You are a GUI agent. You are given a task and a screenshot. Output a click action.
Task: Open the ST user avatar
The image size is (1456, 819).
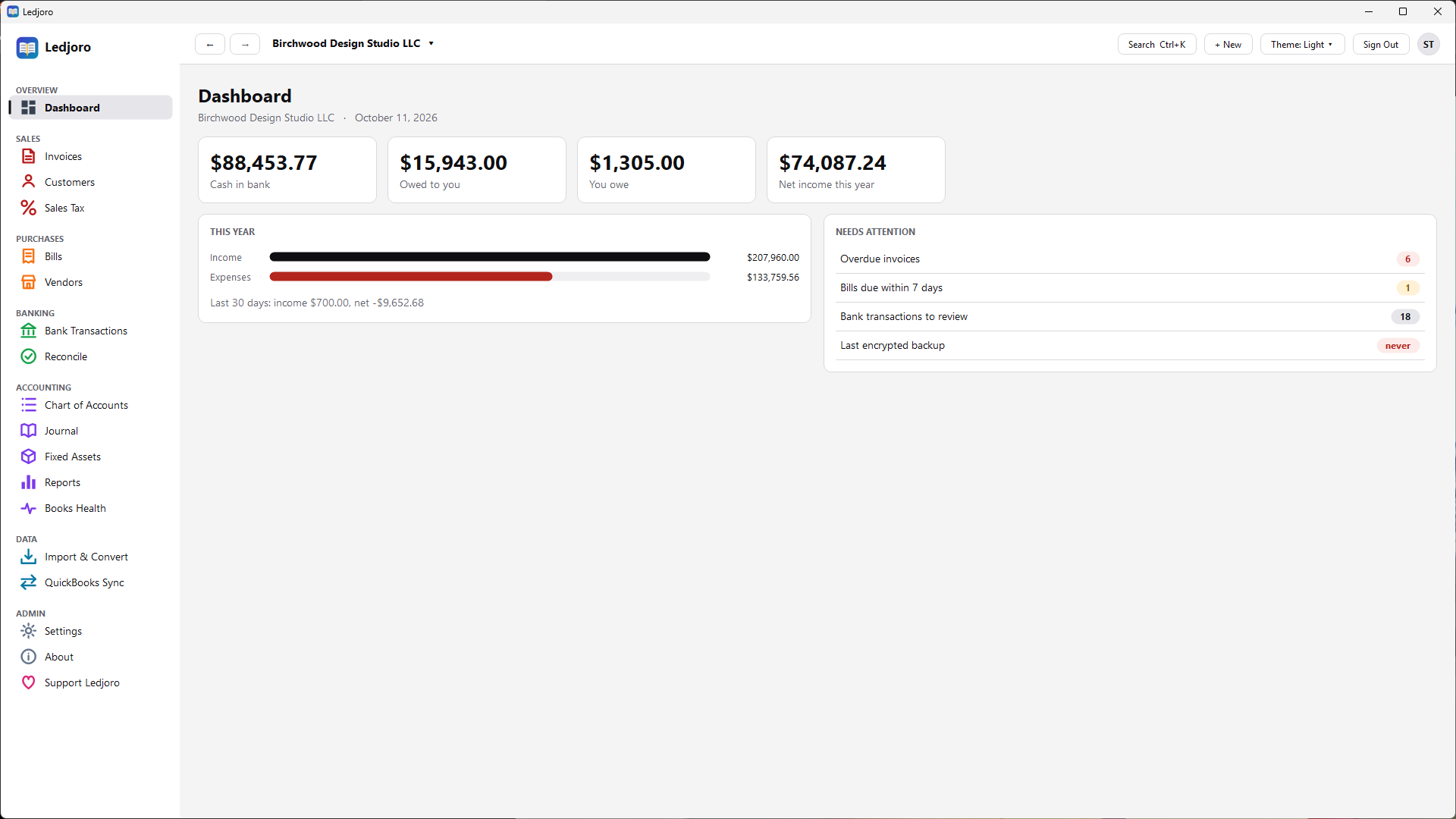click(x=1428, y=45)
